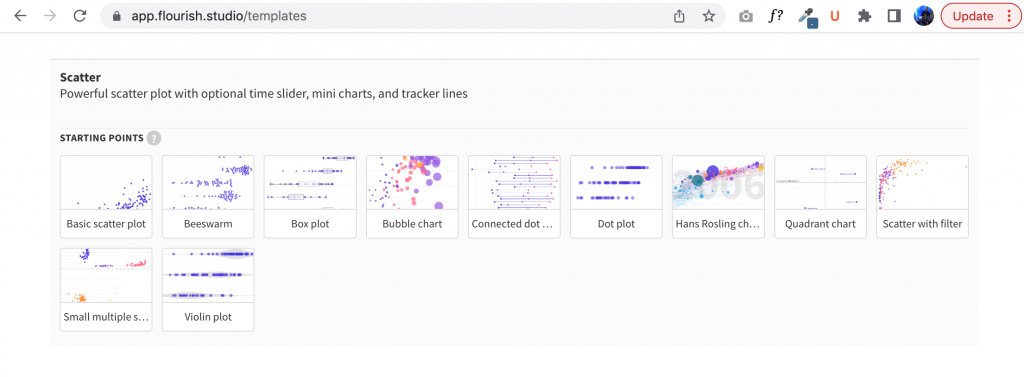Click the f? font finder extension icon
This screenshot has height=377, width=1024.
click(x=775, y=16)
